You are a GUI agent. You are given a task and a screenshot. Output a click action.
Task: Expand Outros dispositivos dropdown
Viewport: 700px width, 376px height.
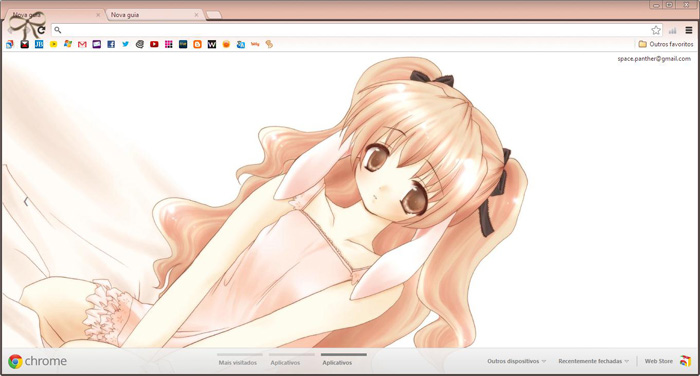tap(517, 361)
